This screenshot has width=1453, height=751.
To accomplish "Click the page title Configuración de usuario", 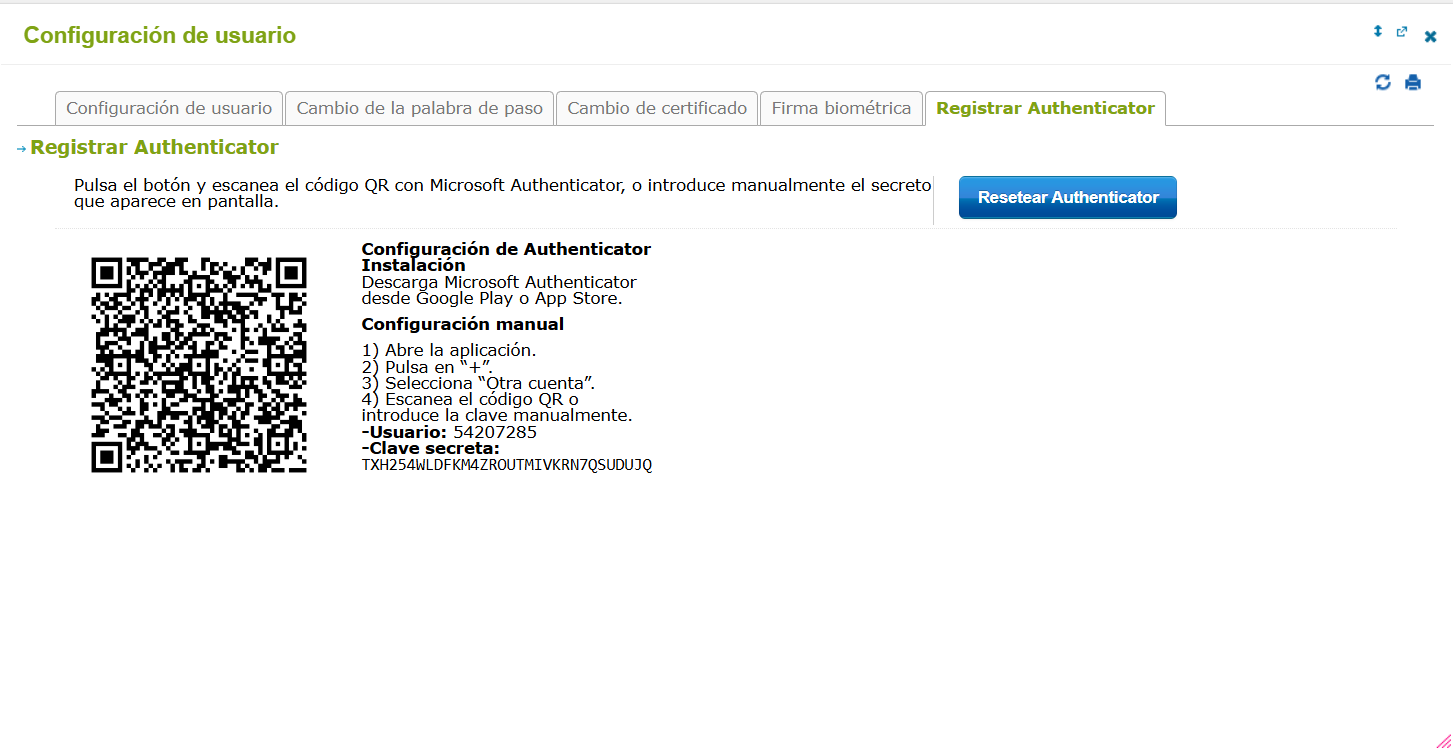I will pos(160,35).
